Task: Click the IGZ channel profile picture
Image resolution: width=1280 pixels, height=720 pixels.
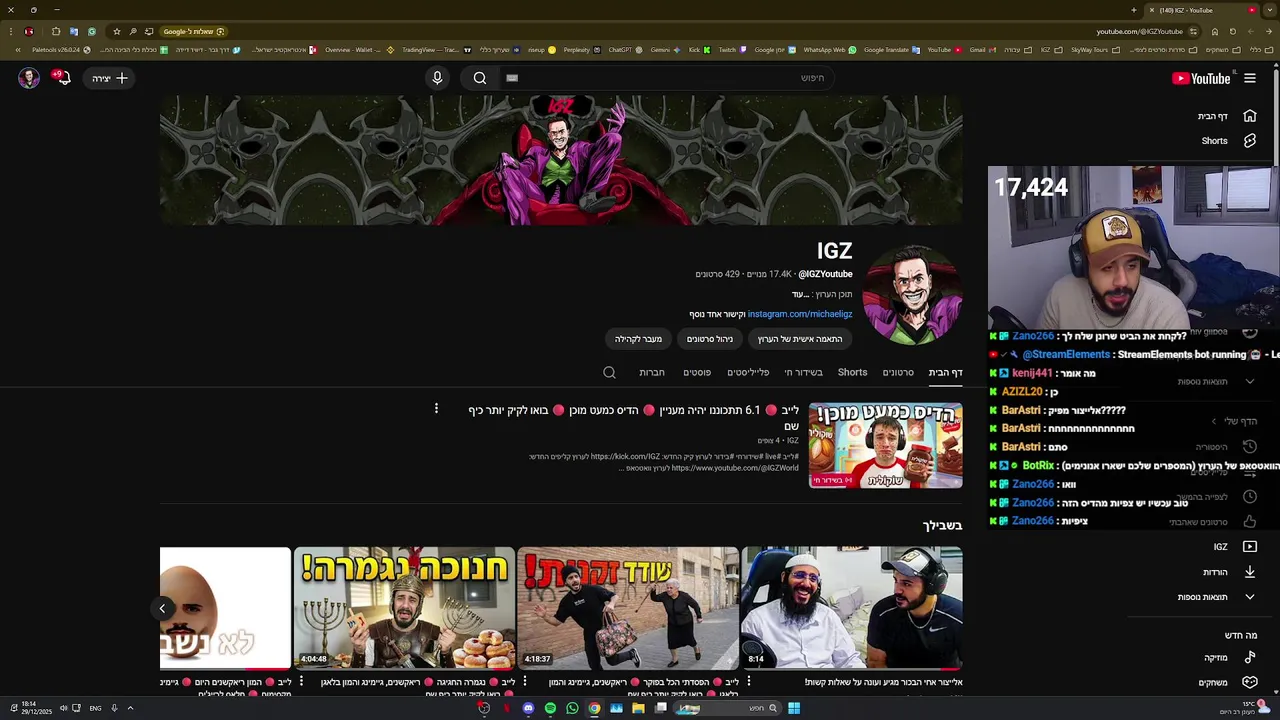Action: [912, 295]
